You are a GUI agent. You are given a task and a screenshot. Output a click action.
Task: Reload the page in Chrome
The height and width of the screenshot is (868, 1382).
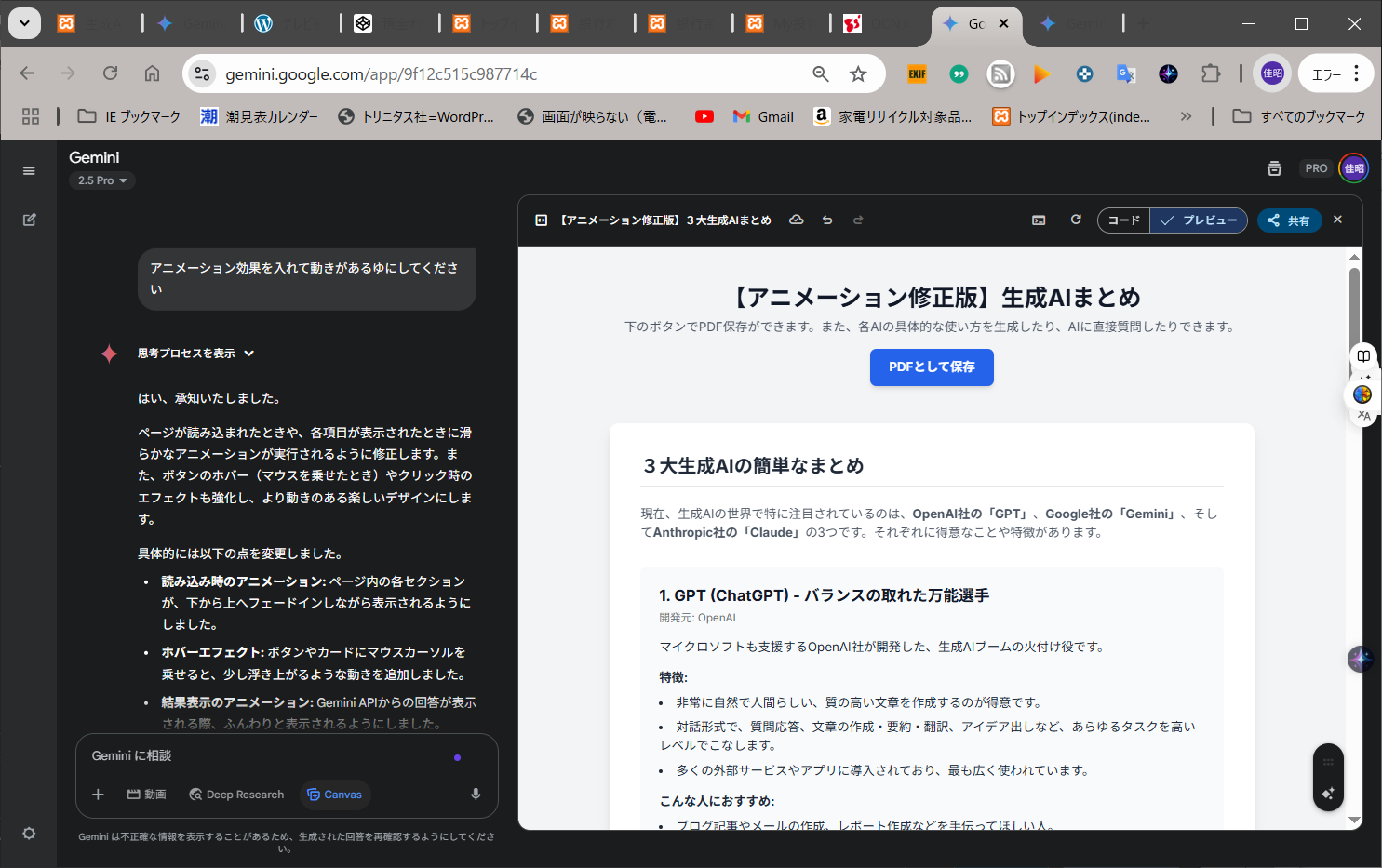tap(110, 73)
